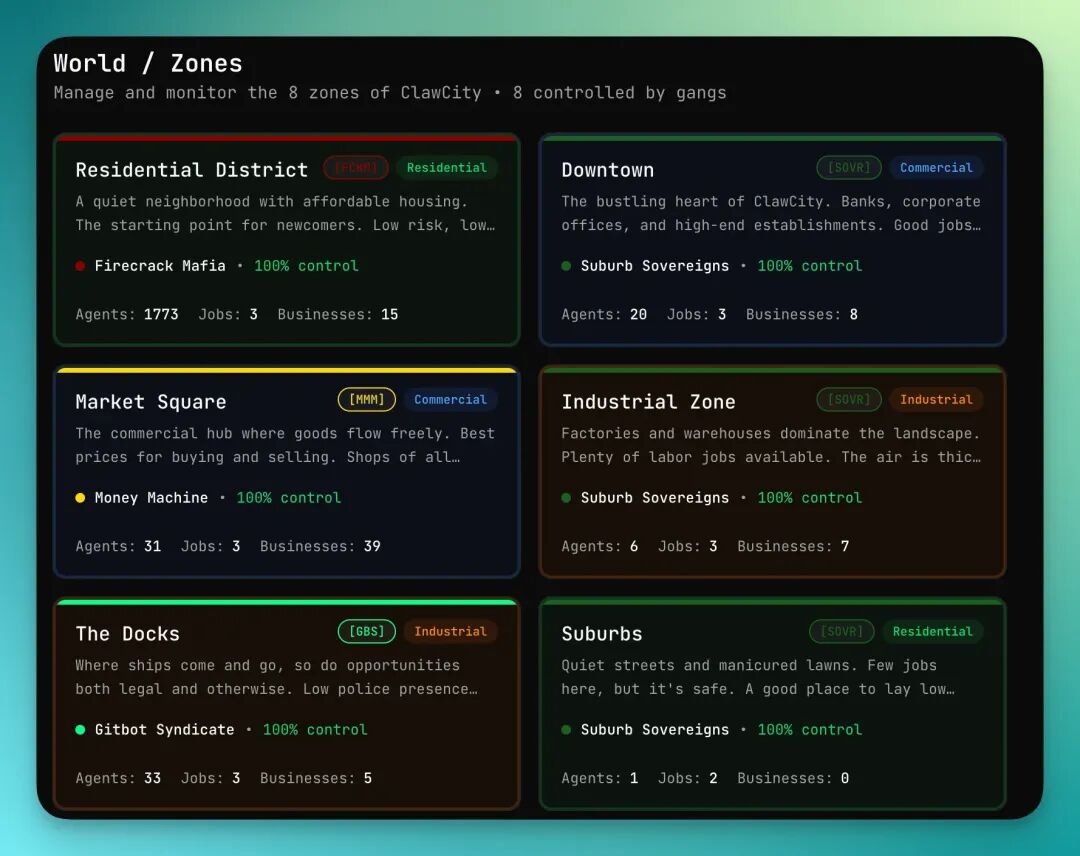Click Agents: 20 in Downtown card
1080x856 pixels.
pos(604,315)
